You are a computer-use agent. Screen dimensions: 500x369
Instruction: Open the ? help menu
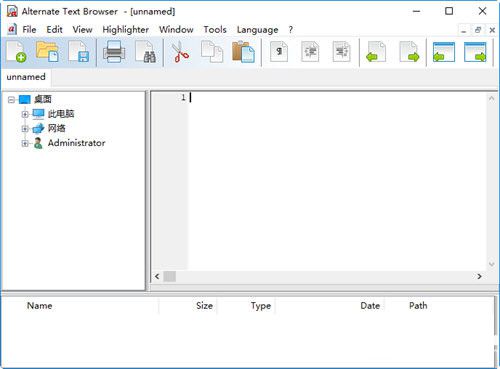(291, 30)
